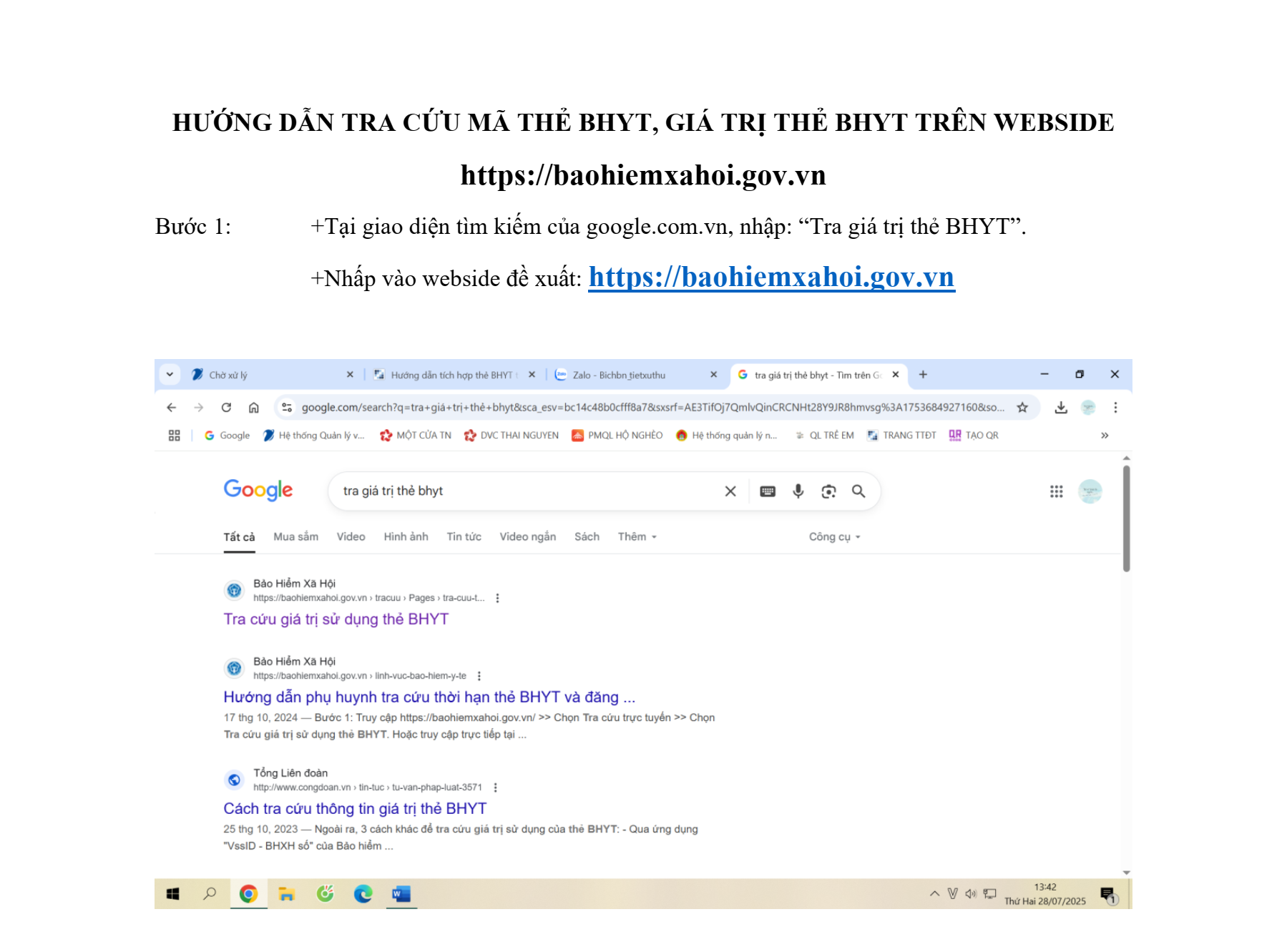The height and width of the screenshot is (952, 1287).
Task: Bookmark this page with star icon
Action: (1022, 408)
